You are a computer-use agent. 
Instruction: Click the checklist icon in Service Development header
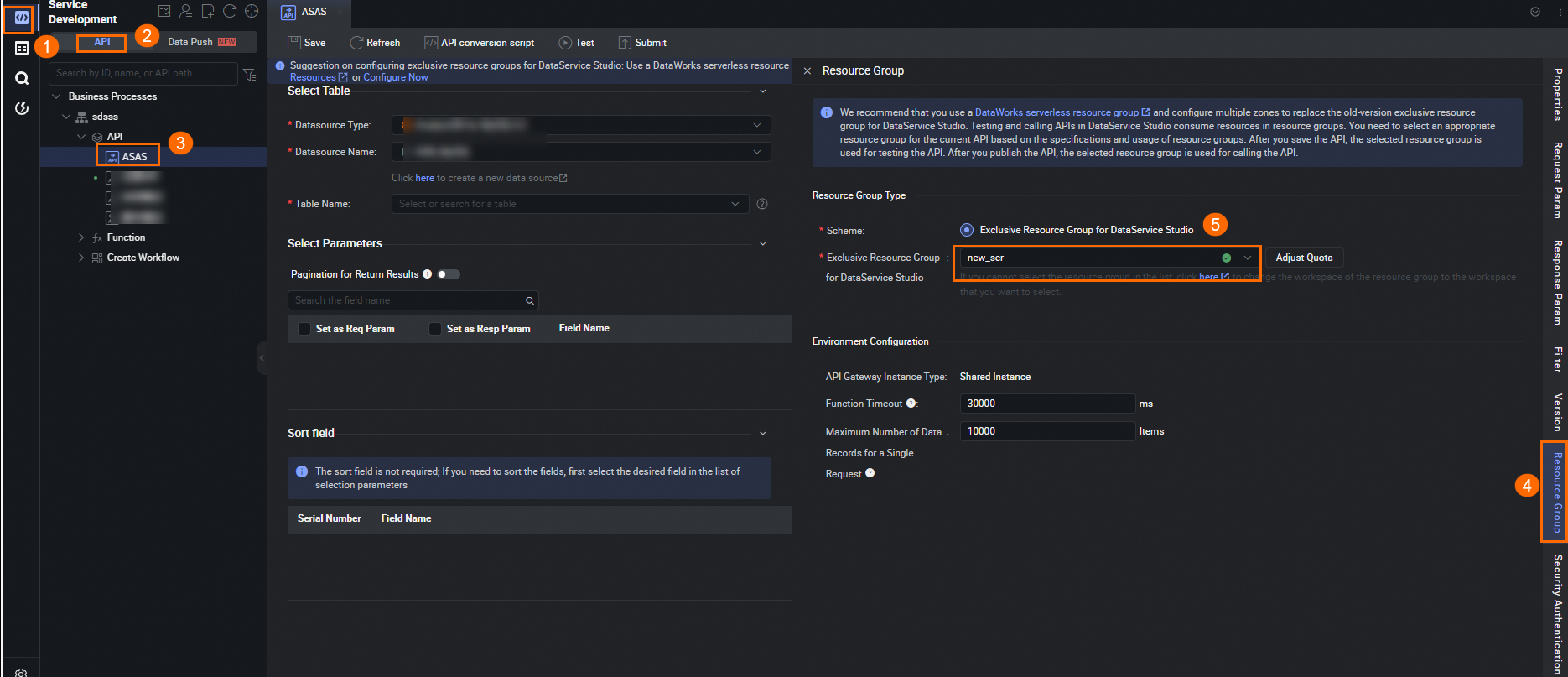[x=164, y=11]
